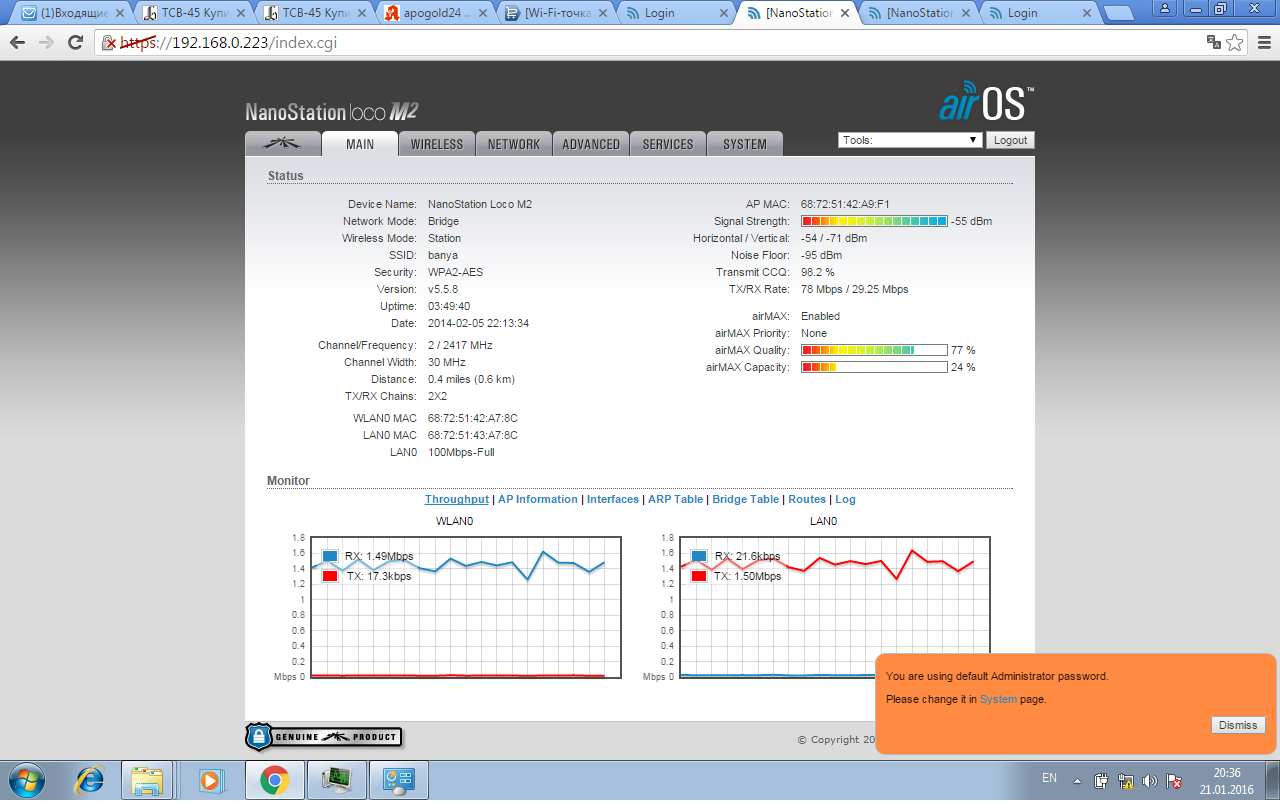This screenshot has height=808, width=1280.
Task: Click the Windows Start button
Action: tap(25, 780)
